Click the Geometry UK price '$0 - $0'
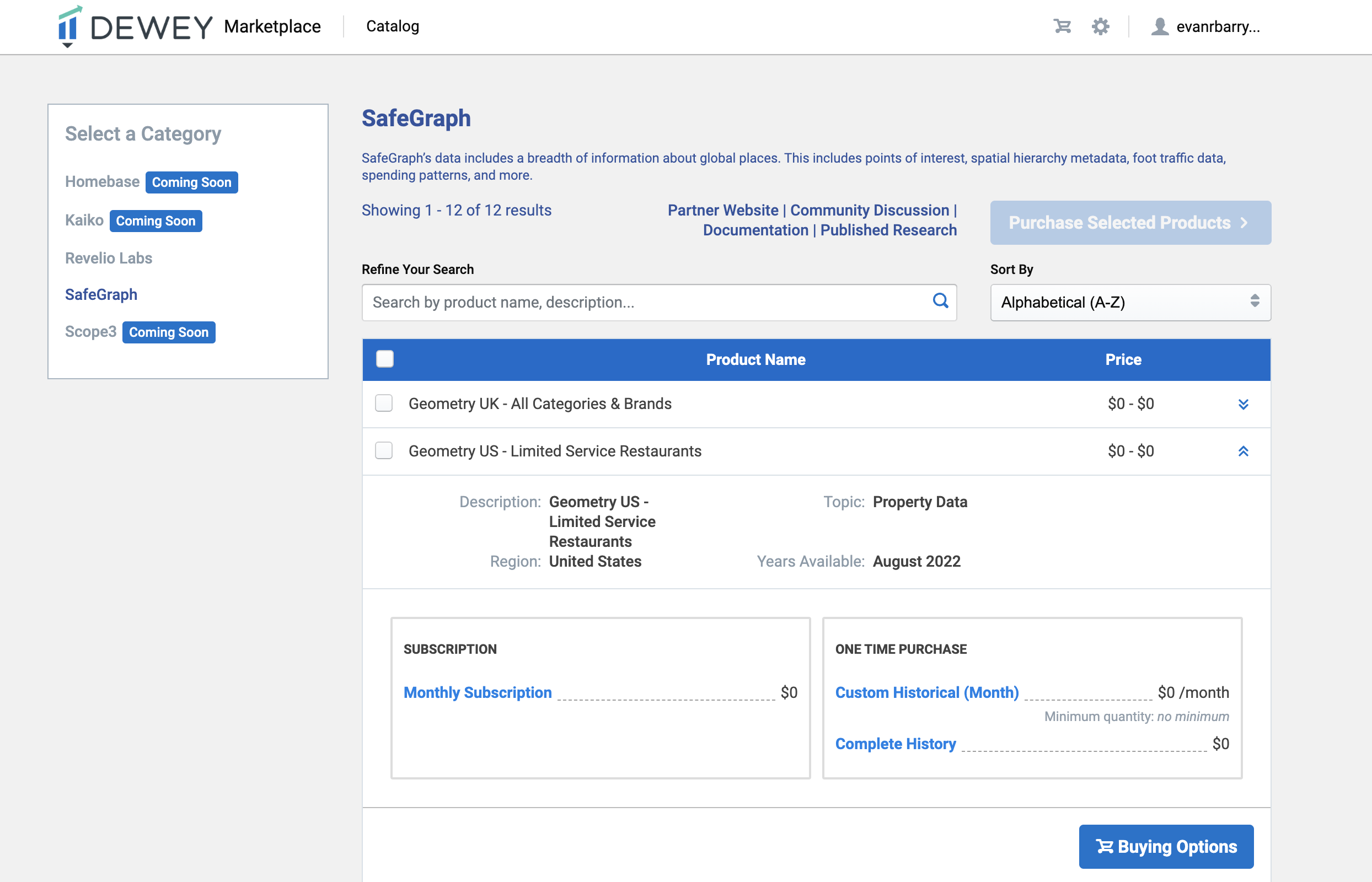 tap(1130, 404)
